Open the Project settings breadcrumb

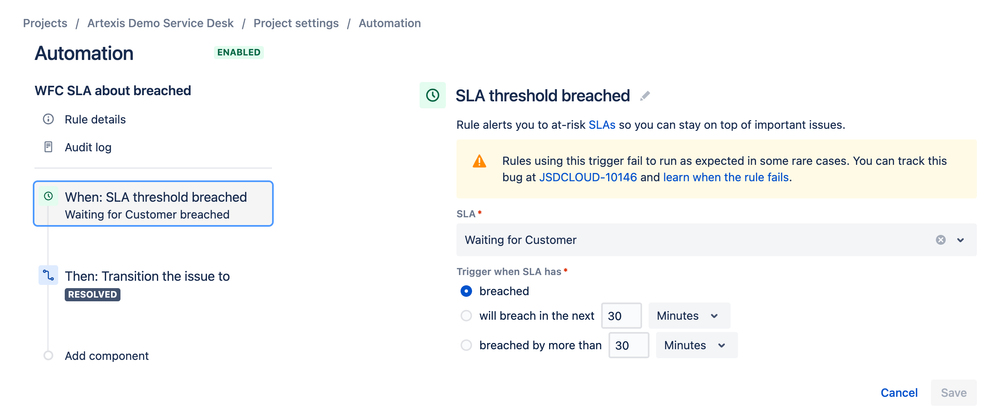click(x=296, y=23)
